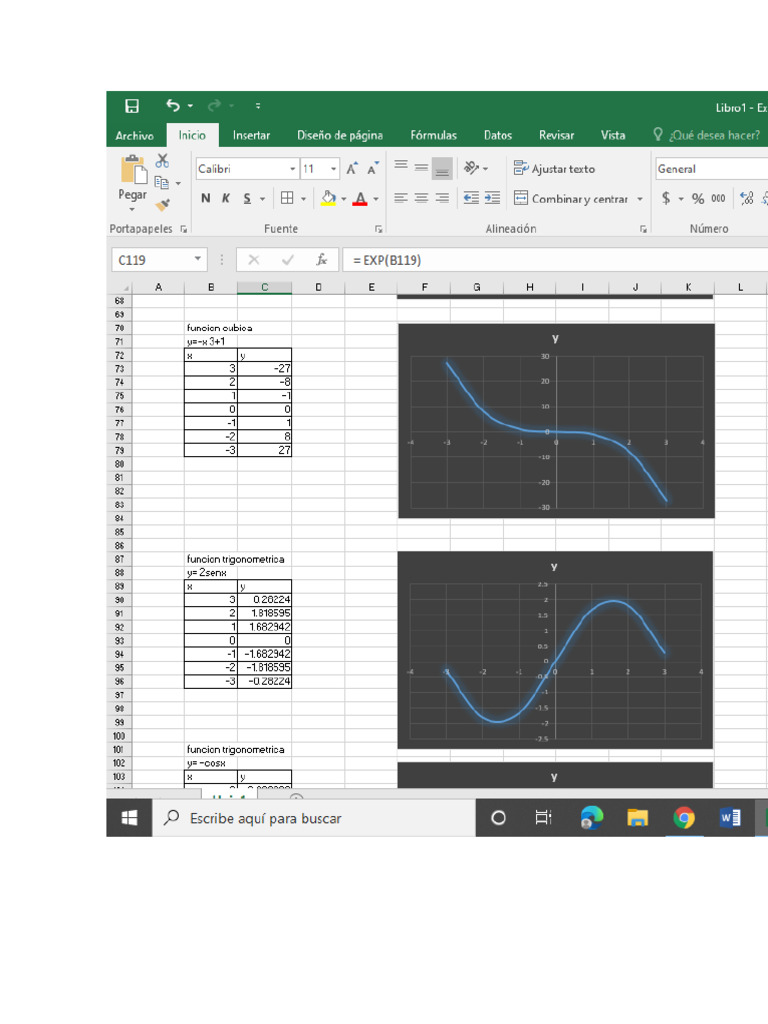The width and height of the screenshot is (768, 1024).
Task: Click Combinar y centrar button
Action: (x=571, y=198)
